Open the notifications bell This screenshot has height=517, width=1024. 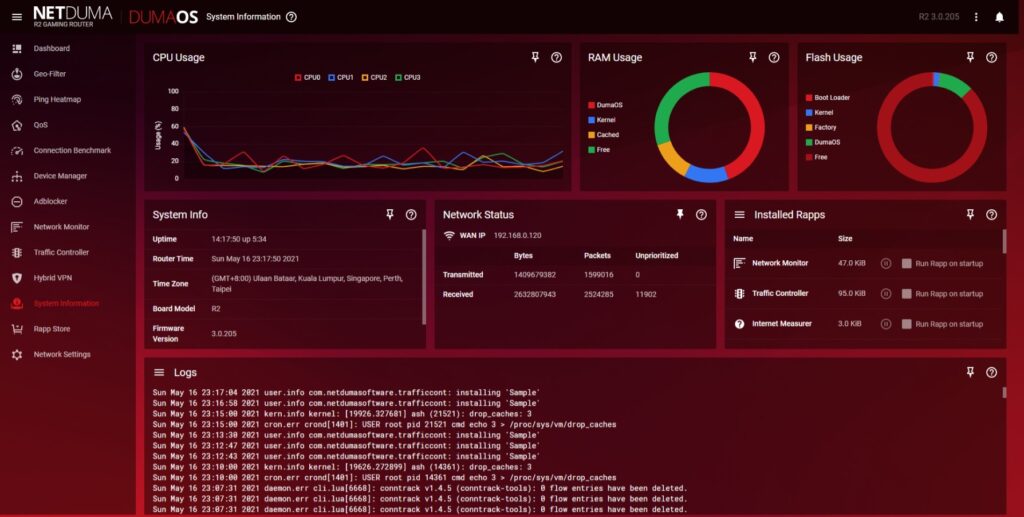point(999,17)
